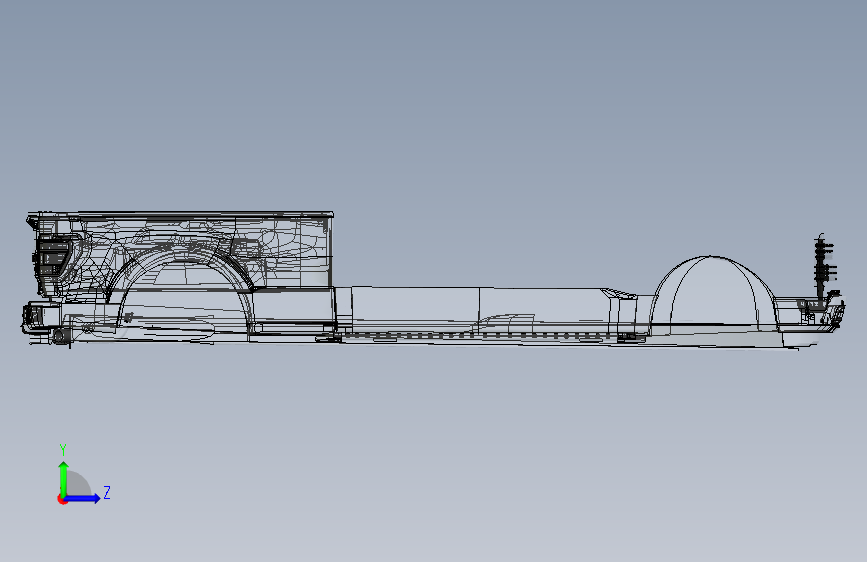Viewport: 867px width, 562px height.
Task: Select the truck bed box in the model
Action: pos(182,250)
